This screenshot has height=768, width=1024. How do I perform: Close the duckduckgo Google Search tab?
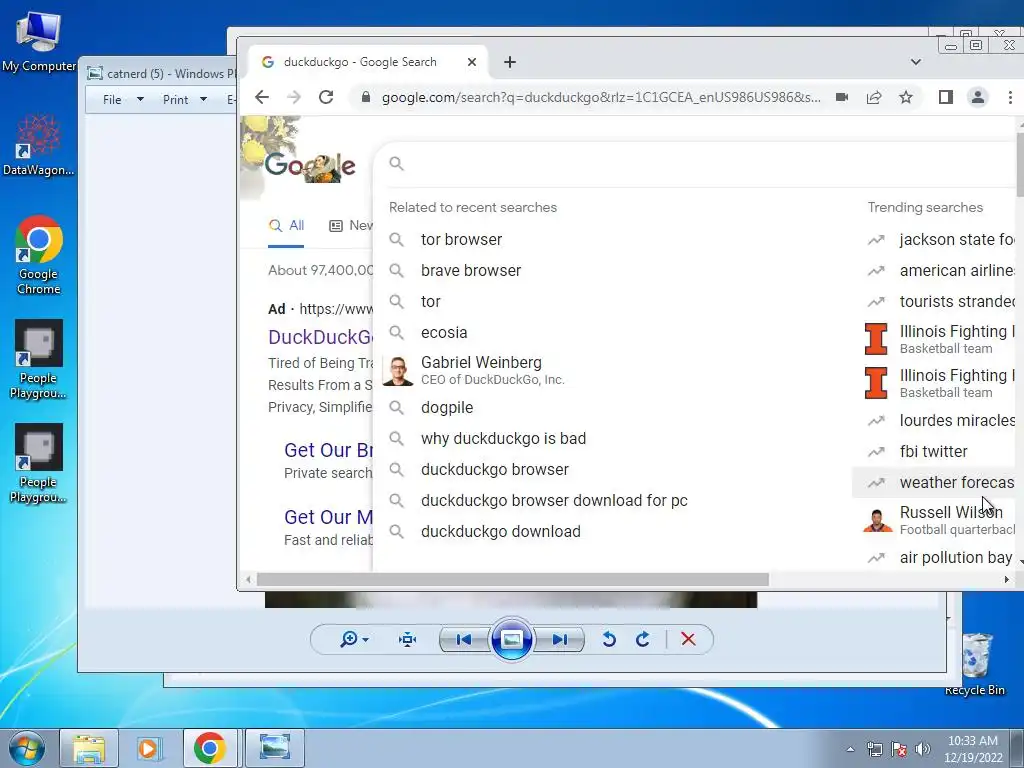[472, 62]
